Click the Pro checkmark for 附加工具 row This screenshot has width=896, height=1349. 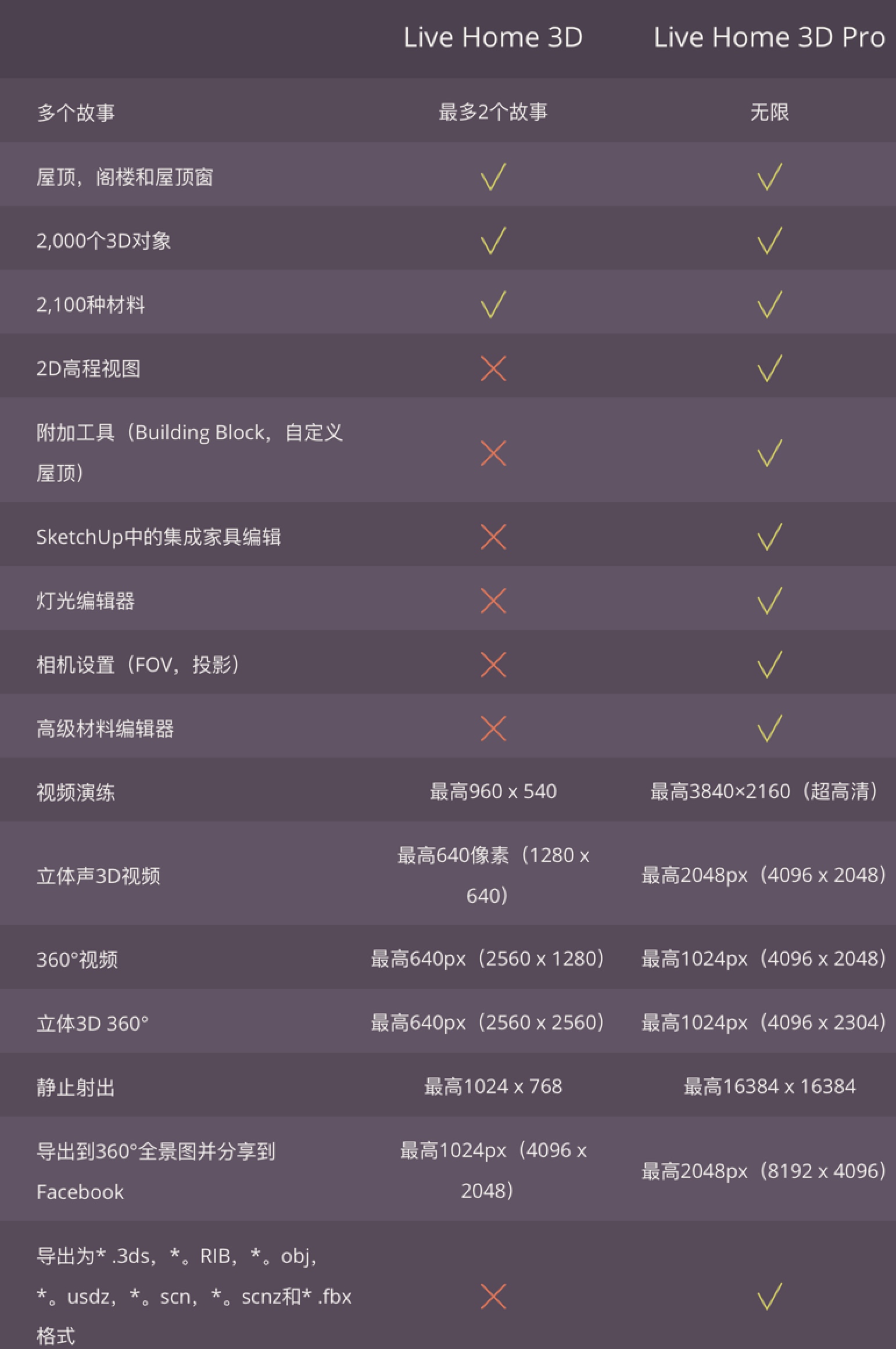(769, 453)
